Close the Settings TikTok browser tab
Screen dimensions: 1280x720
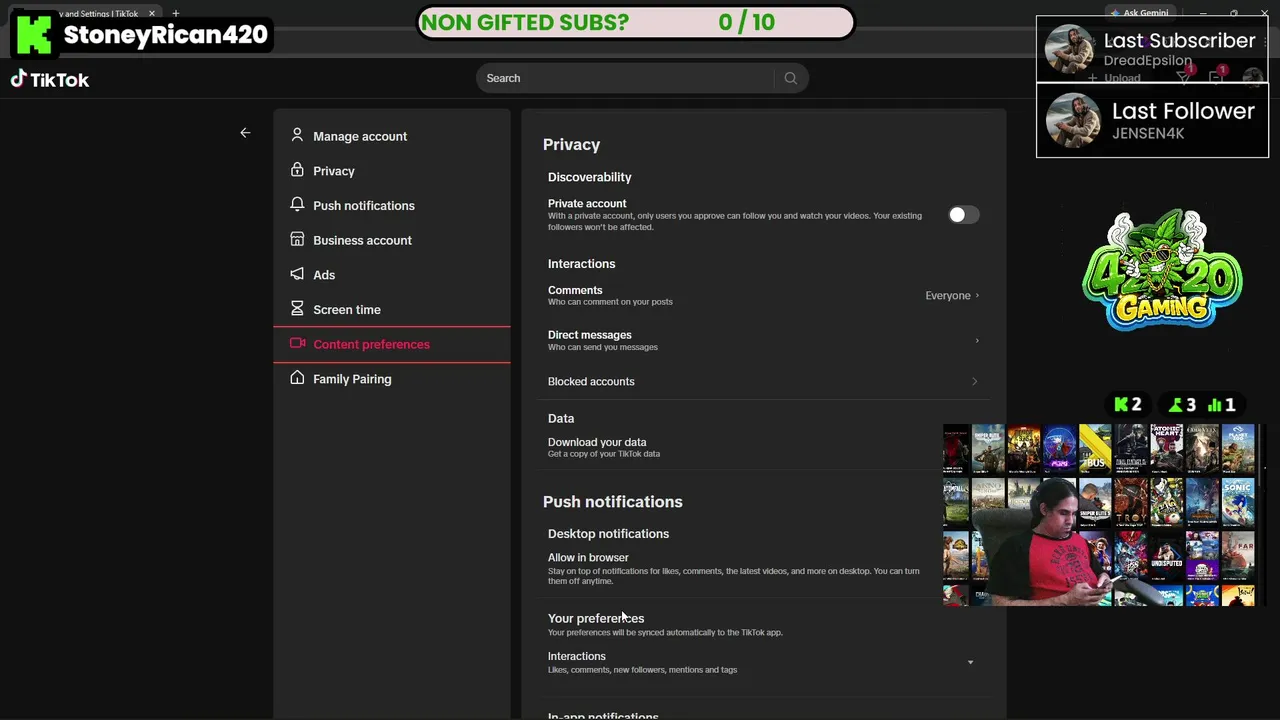coord(152,13)
